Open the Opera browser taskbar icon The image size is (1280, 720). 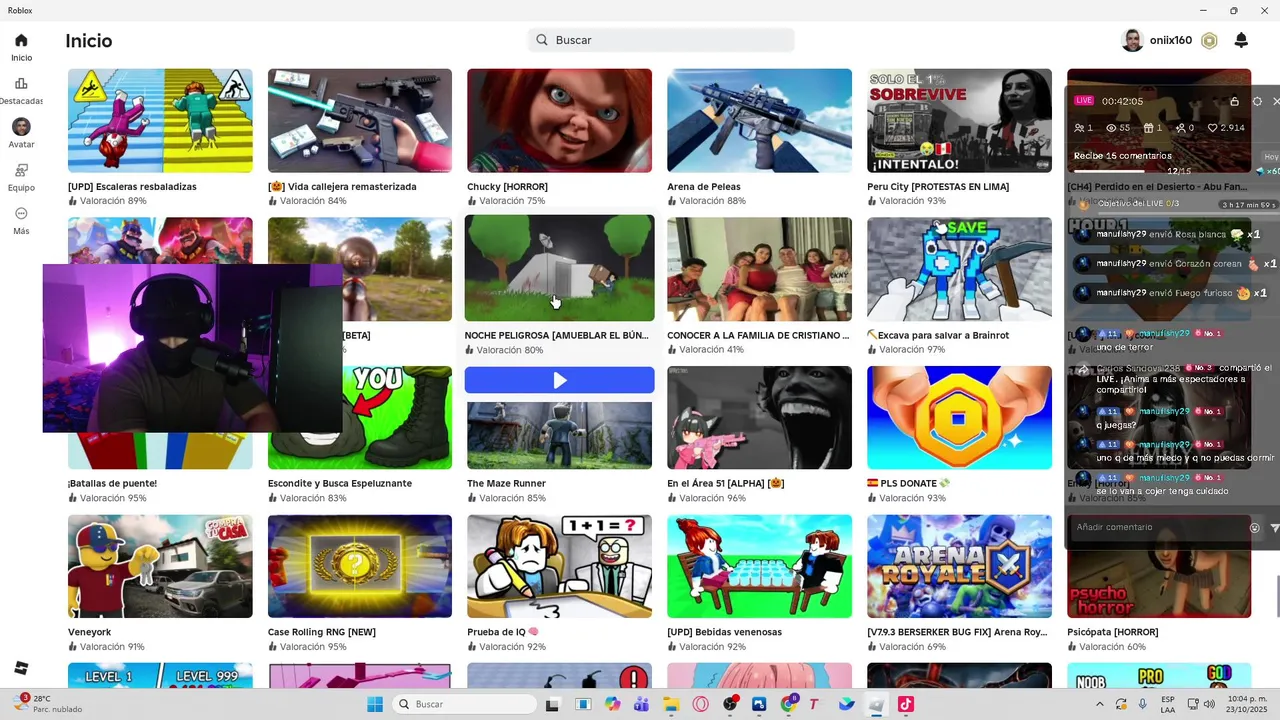700,704
